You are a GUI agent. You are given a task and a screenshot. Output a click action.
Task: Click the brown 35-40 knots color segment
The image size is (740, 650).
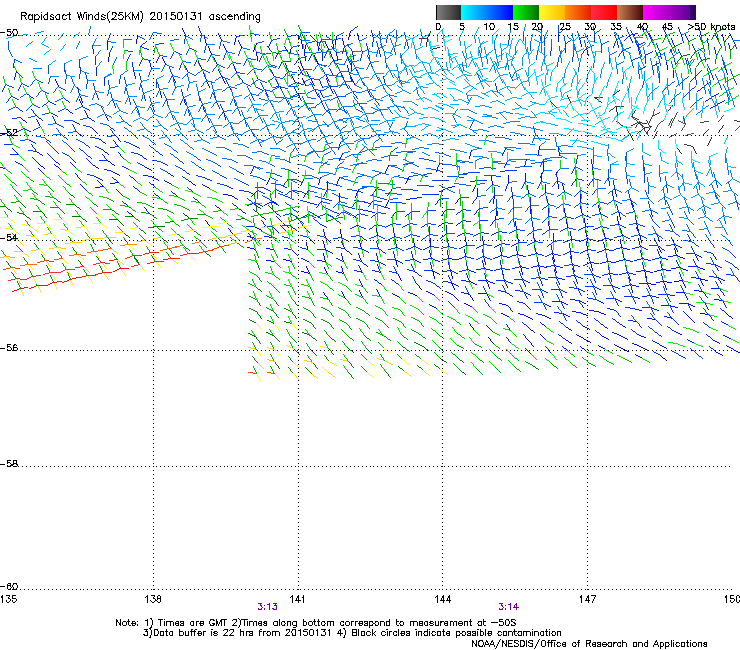(630, 12)
